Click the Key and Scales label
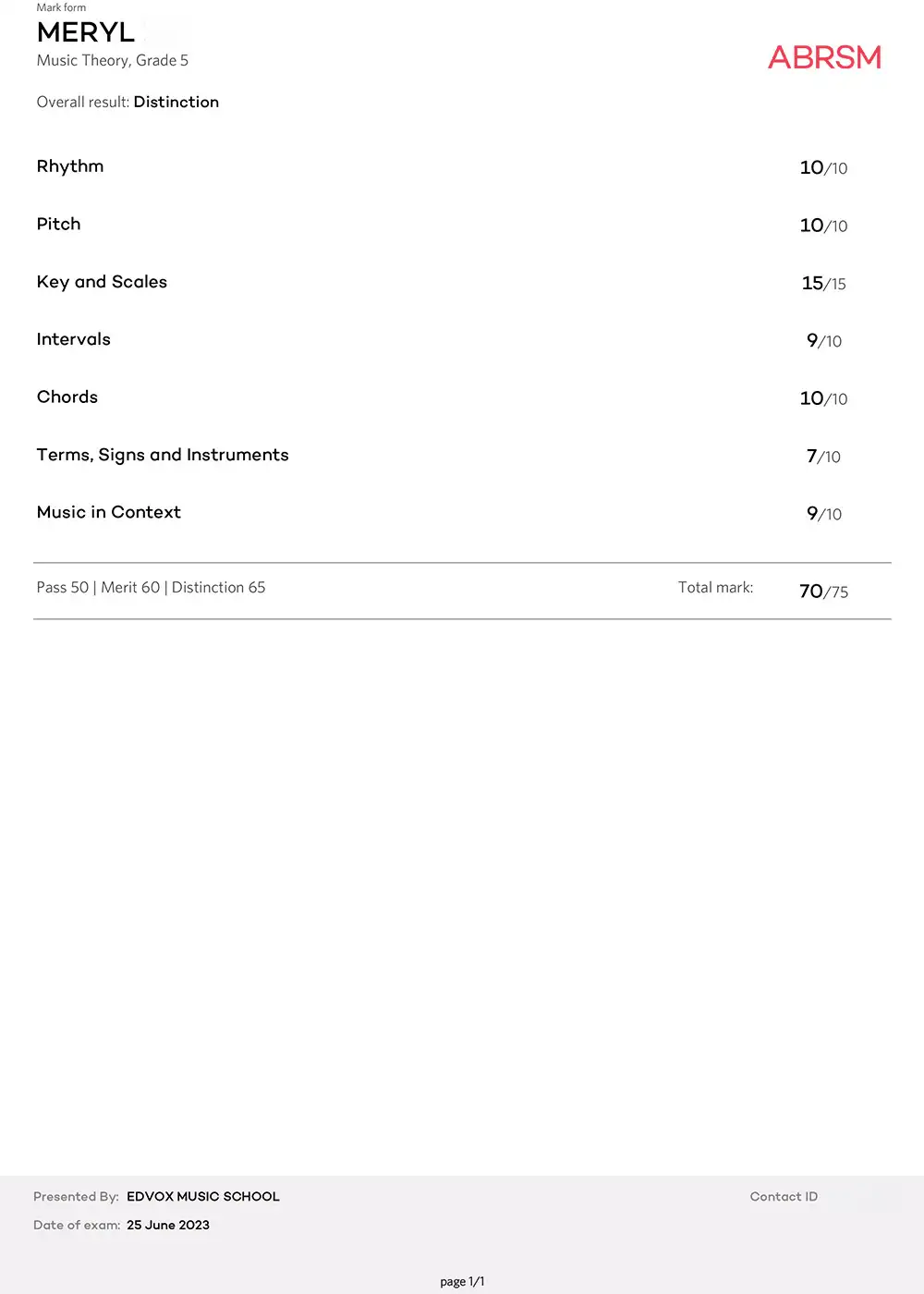Image resolution: width=924 pixels, height=1294 pixels. click(102, 282)
